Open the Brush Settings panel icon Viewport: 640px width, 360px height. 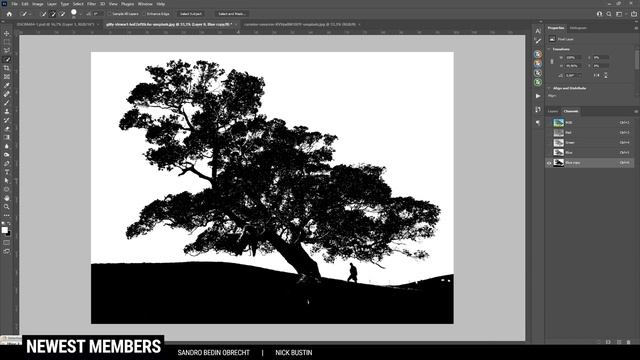[538, 40]
